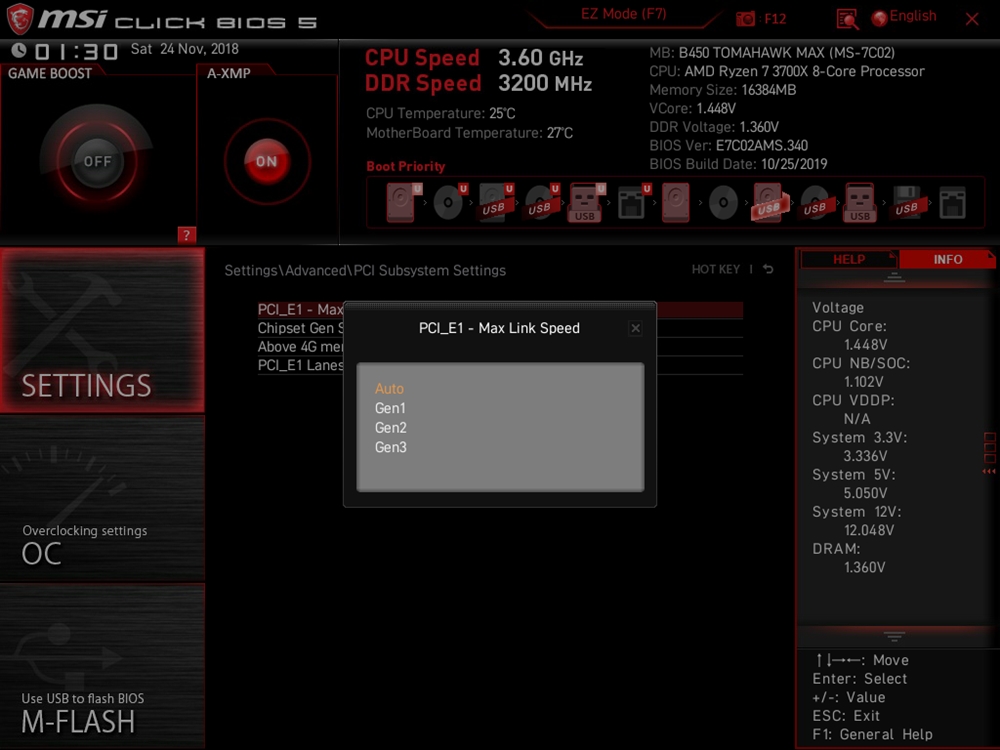1000x750 pixels.
Task: Click the BIOS Ver E7C02AMS.340 text
Action: (728, 145)
